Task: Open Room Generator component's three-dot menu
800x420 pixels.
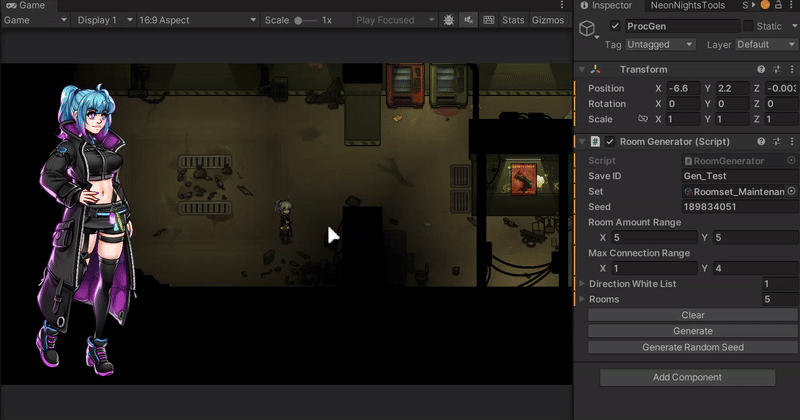Action: coord(791,142)
